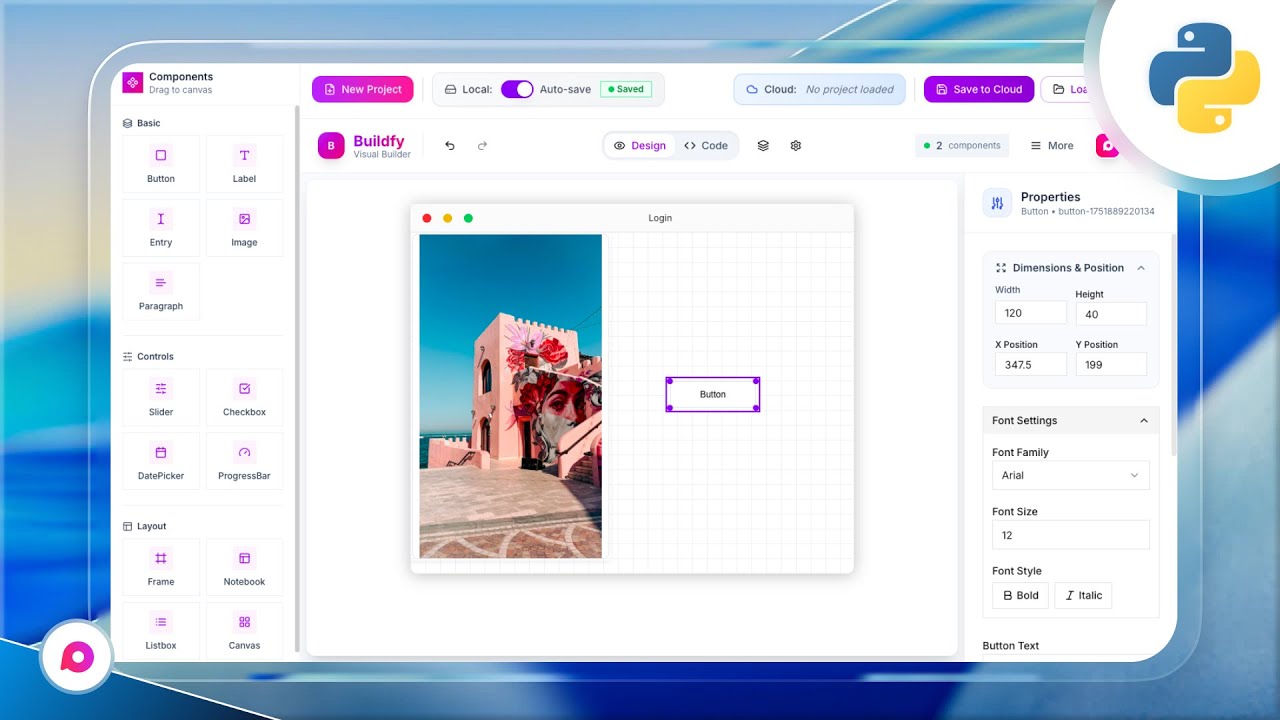The height and width of the screenshot is (720, 1280).
Task: Select the Image component tile
Action: point(244,228)
